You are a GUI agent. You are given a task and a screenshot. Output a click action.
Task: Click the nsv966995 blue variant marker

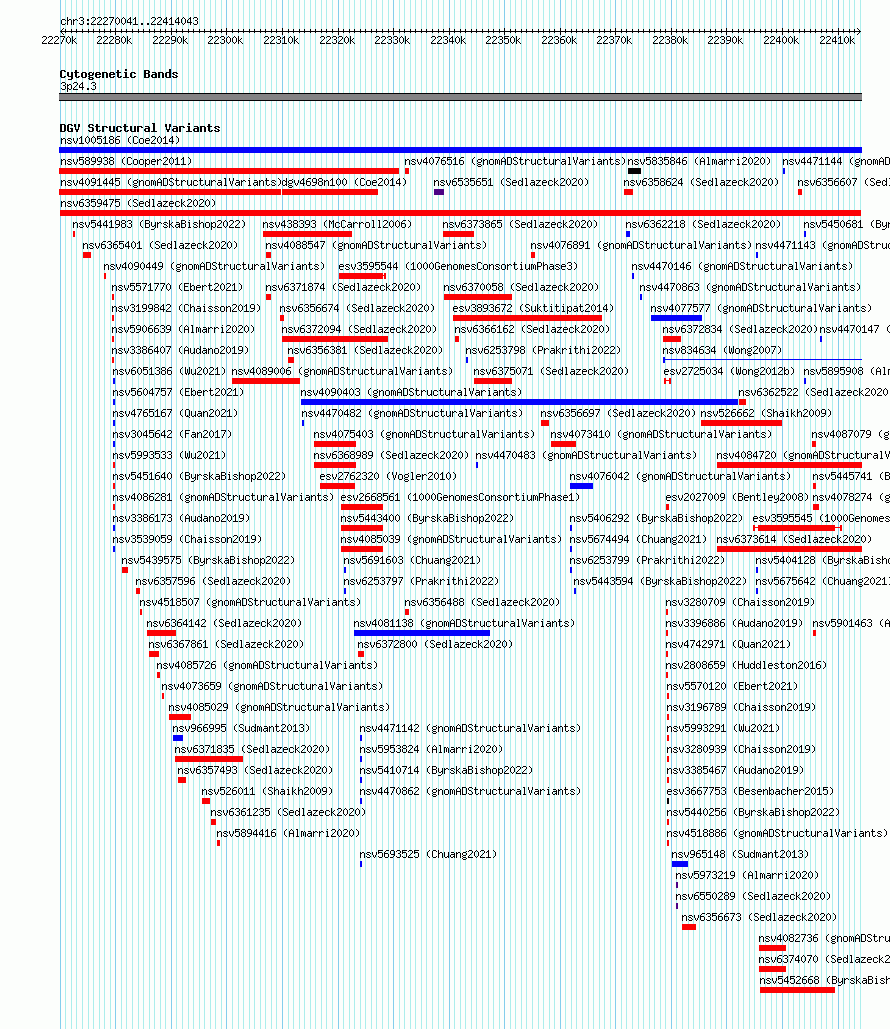click(x=178, y=738)
